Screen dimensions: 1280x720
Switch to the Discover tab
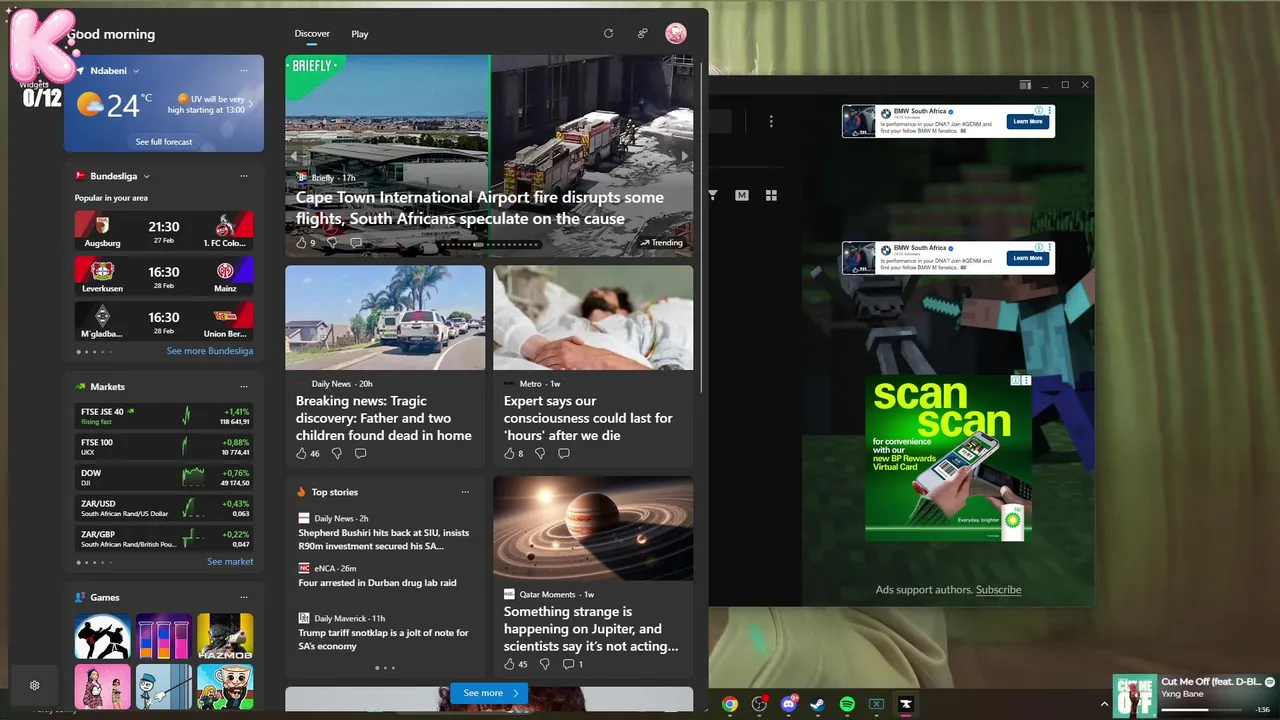pos(312,34)
